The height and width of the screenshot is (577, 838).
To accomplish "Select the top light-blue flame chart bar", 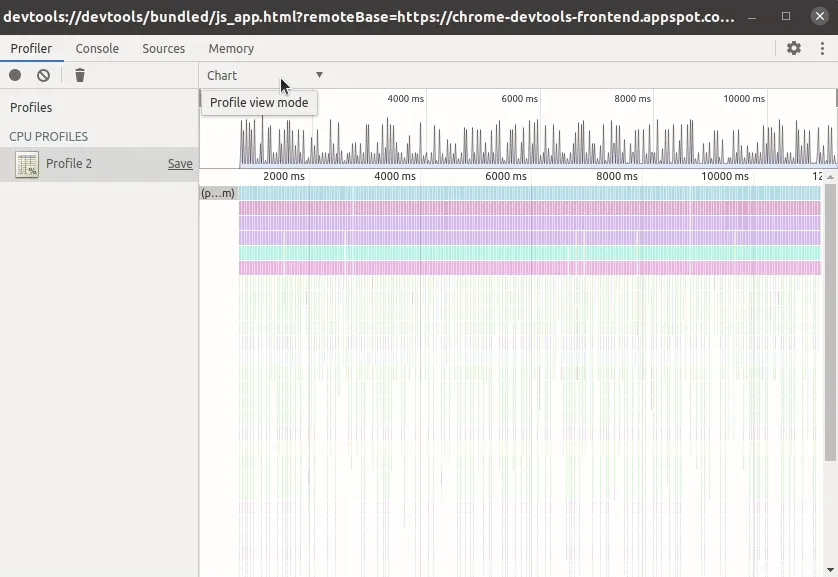I will click(528, 193).
